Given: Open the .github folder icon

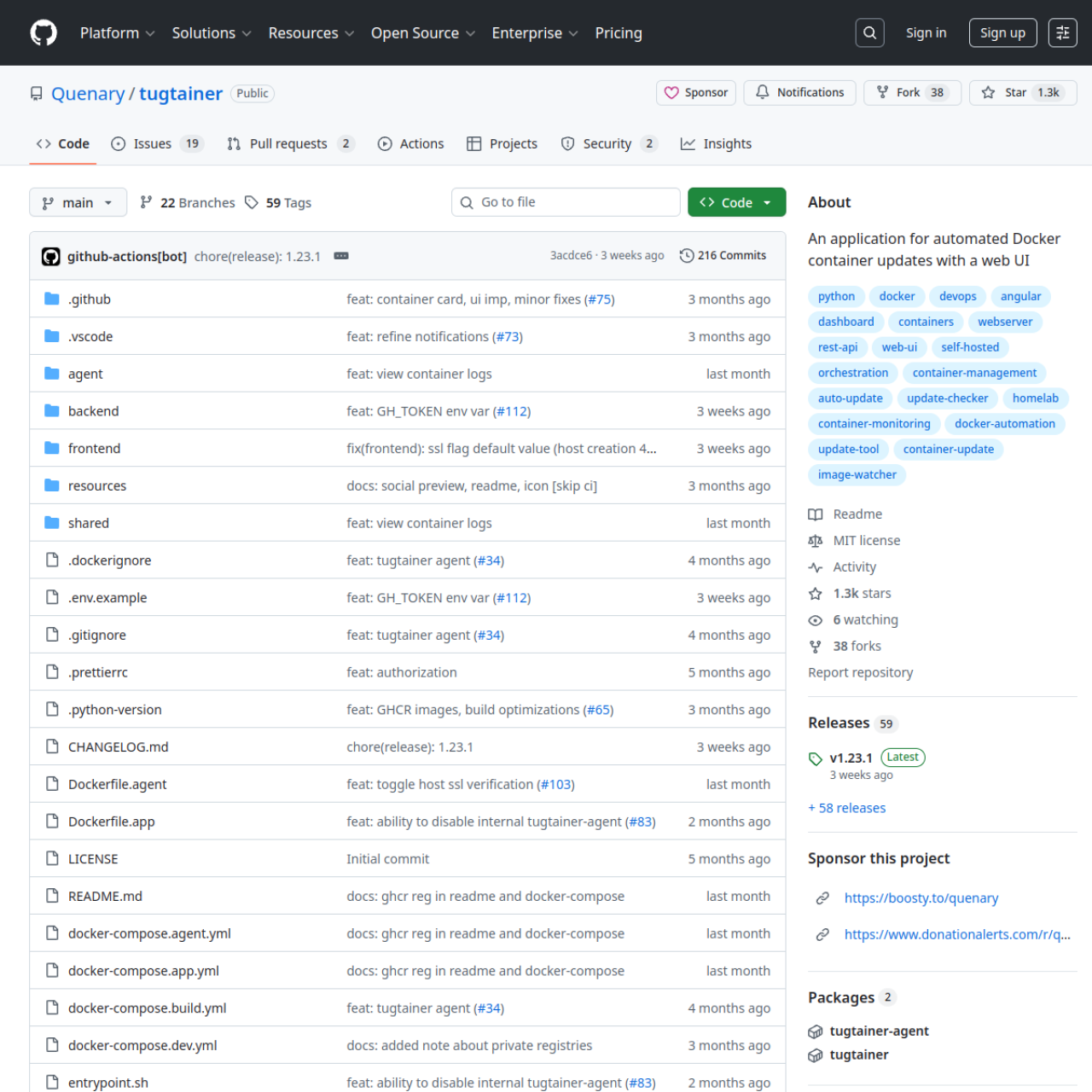Looking at the screenshot, I should pos(51,299).
